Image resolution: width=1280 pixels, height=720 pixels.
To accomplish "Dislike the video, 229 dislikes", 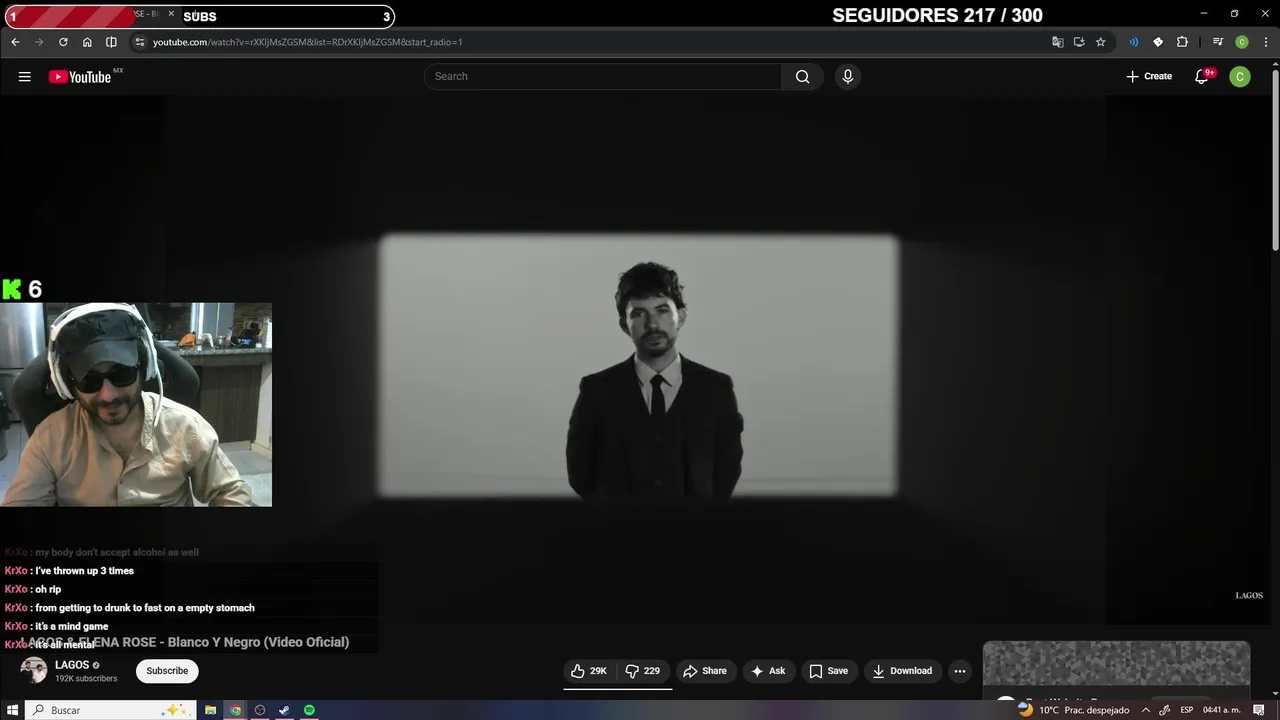I will click(643, 671).
